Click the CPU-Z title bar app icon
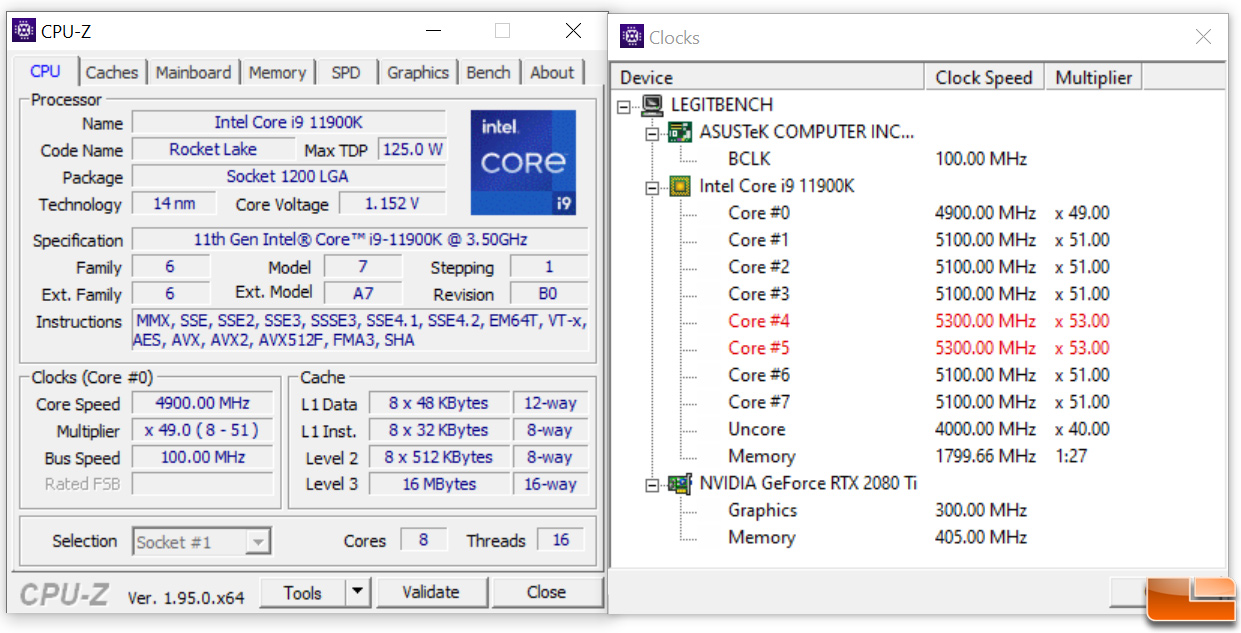1241x633 pixels. click(x=24, y=31)
